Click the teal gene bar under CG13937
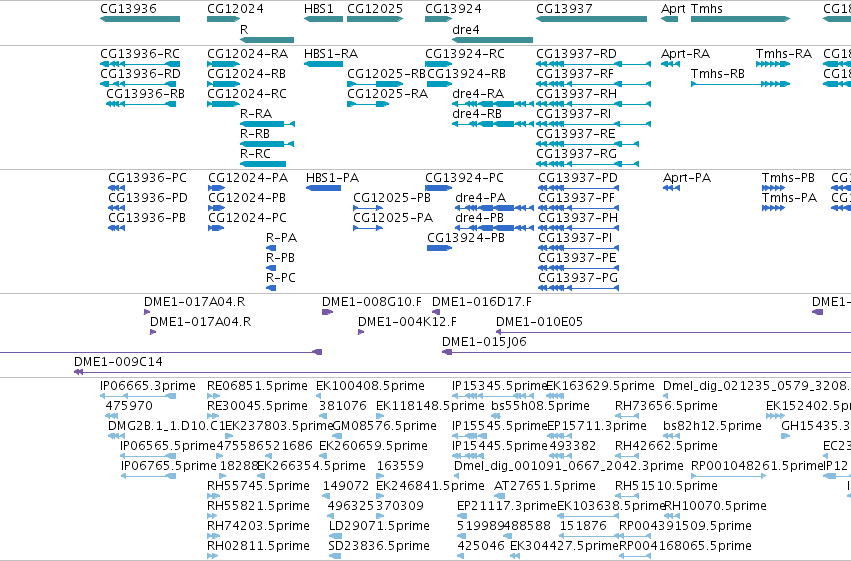The height and width of the screenshot is (561, 851). [592, 19]
